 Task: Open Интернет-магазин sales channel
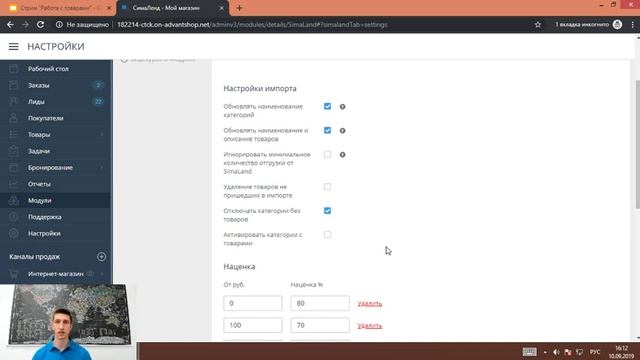(56, 273)
